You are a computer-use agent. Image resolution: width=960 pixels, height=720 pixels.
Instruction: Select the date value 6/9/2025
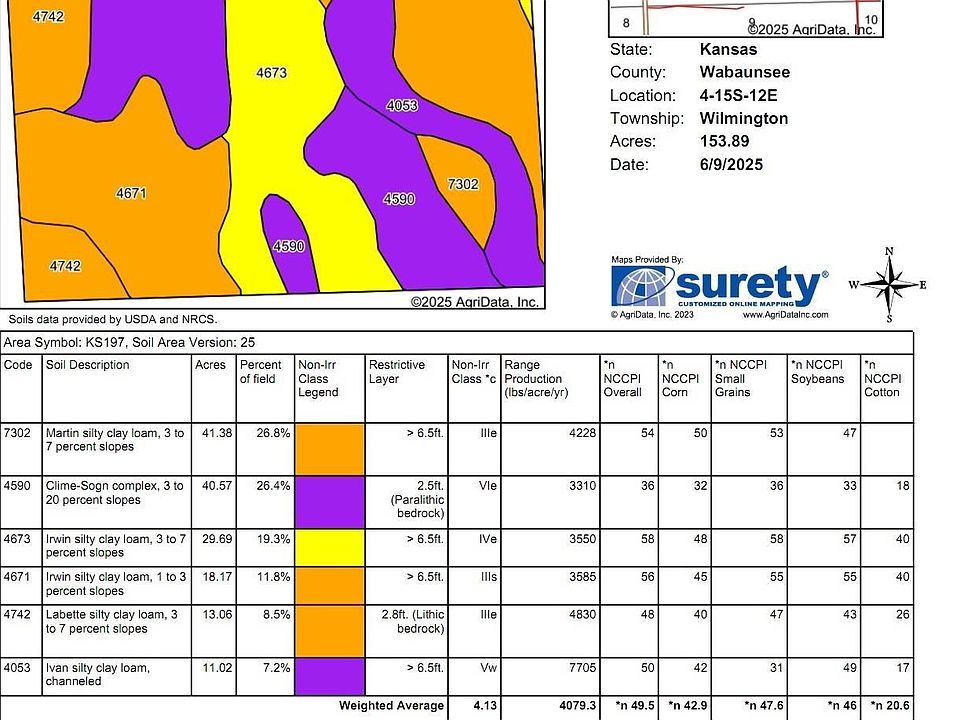pos(731,165)
